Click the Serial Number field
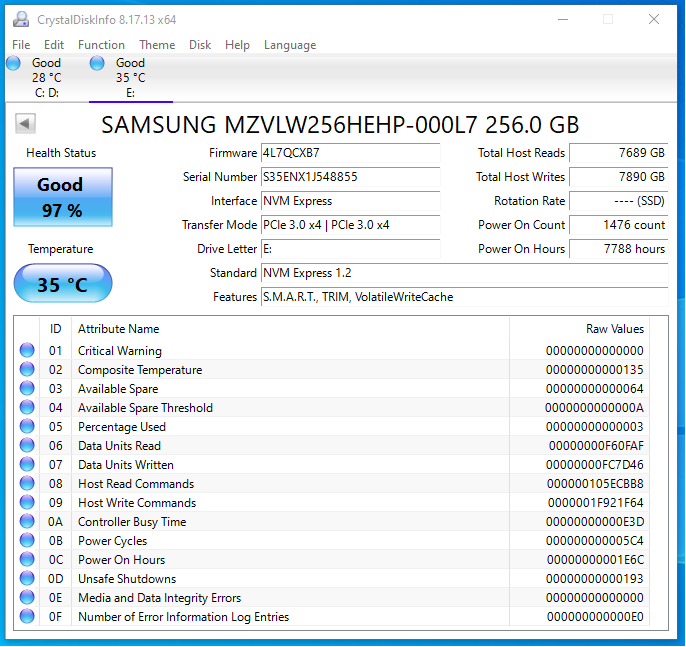The width and height of the screenshot is (686, 647). pyautogui.click(x=349, y=177)
